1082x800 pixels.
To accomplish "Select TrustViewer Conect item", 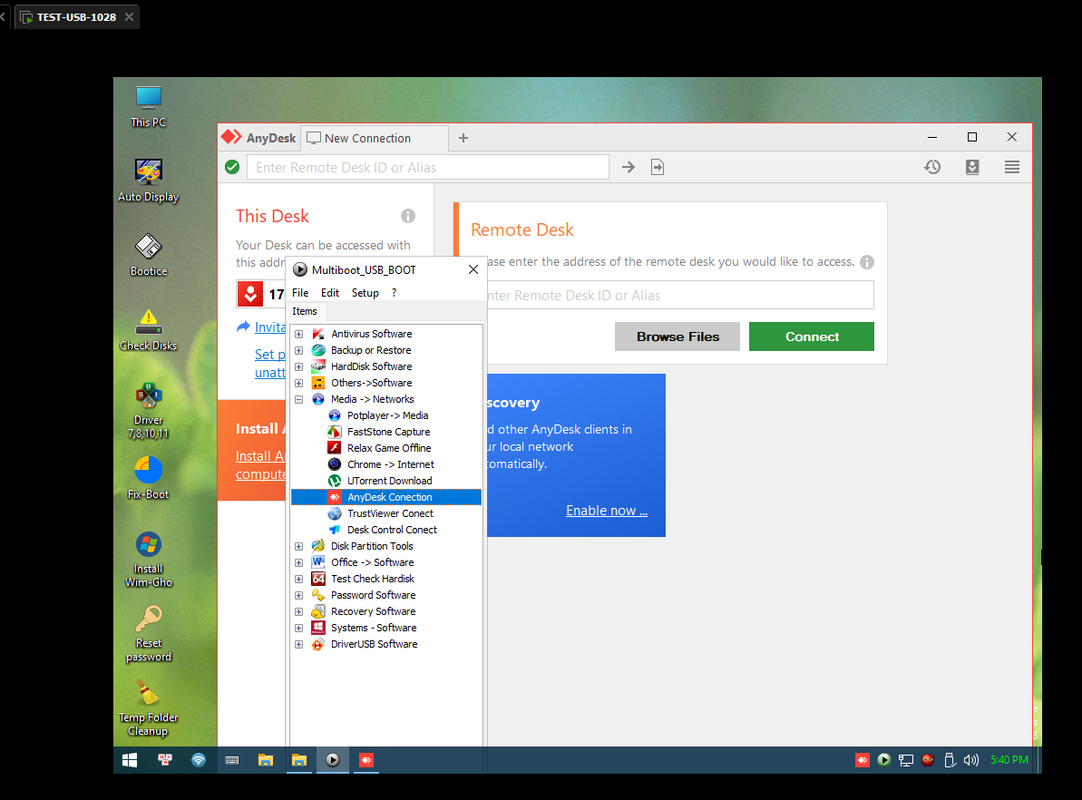I will 390,514.
